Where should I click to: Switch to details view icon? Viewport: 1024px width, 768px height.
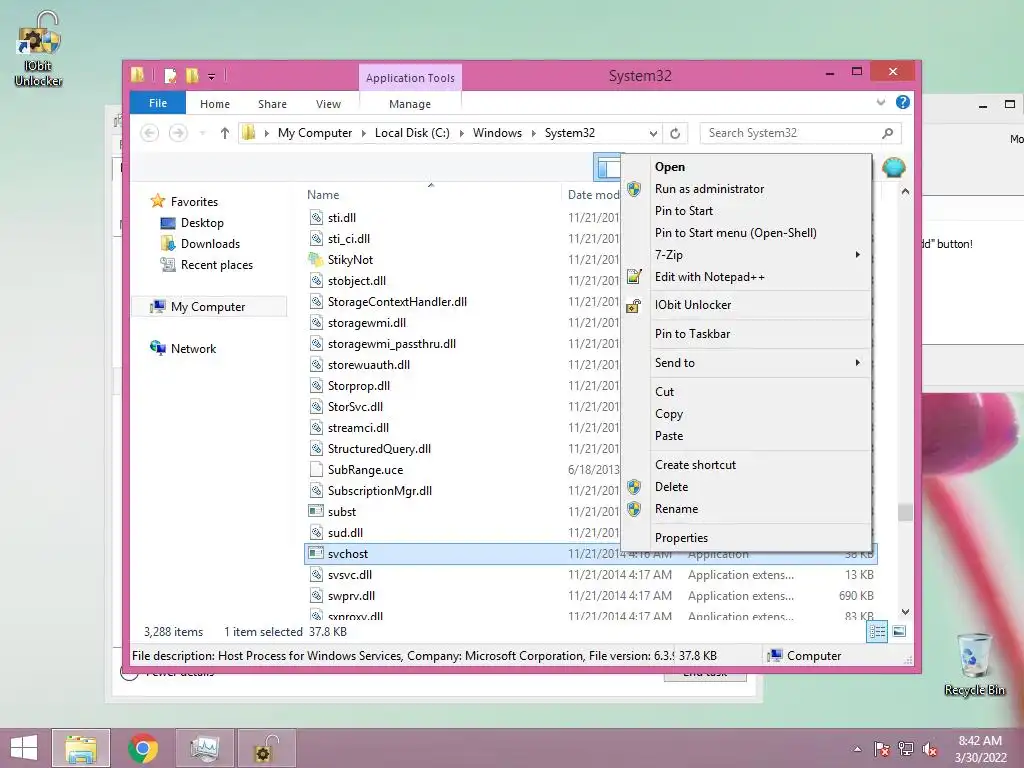pos(877,632)
